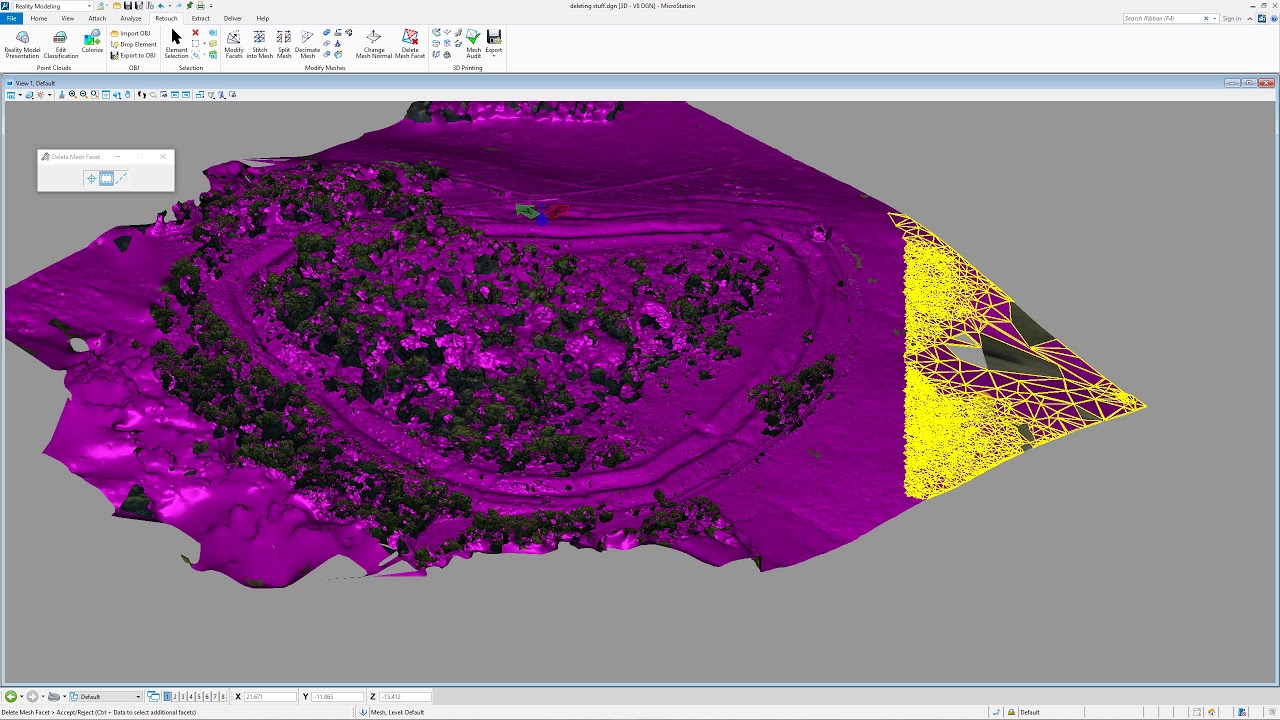The height and width of the screenshot is (720, 1280).
Task: Select the block selection mode in Delete Mesh Facet
Action: coord(106,178)
